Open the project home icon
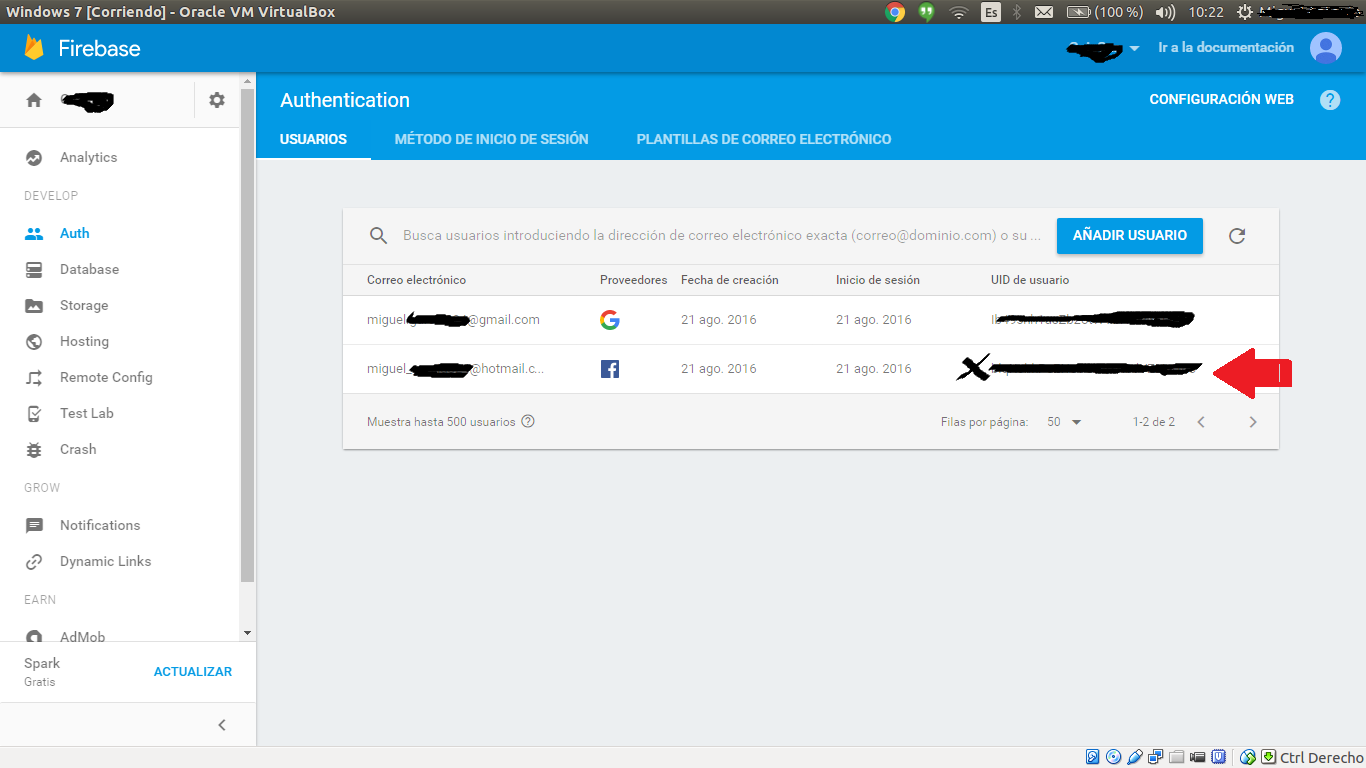This screenshot has height=768, width=1366. (34, 100)
